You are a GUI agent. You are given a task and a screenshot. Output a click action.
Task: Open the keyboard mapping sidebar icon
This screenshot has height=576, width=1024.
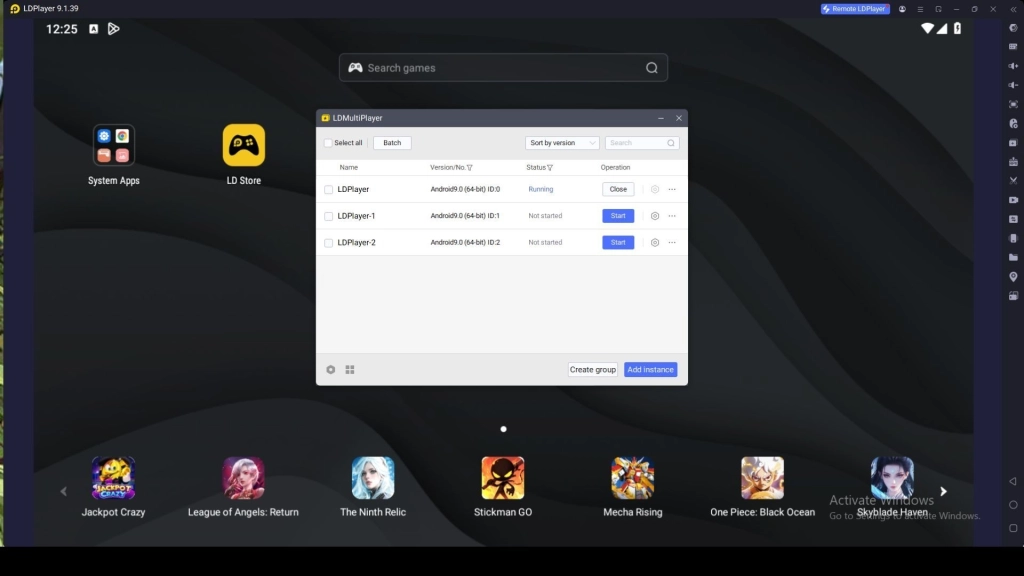pos(1012,47)
